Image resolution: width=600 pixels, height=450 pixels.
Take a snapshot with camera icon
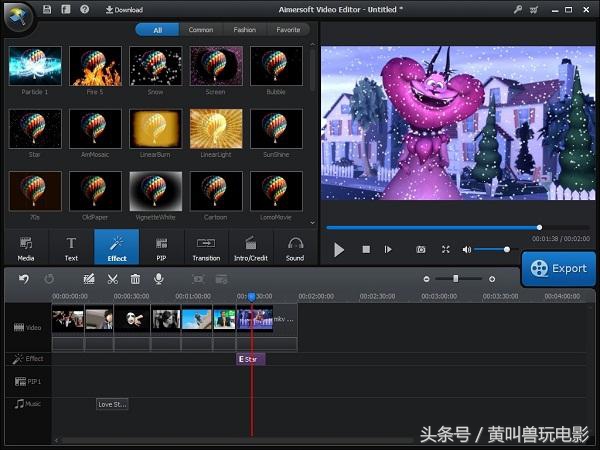coord(421,249)
